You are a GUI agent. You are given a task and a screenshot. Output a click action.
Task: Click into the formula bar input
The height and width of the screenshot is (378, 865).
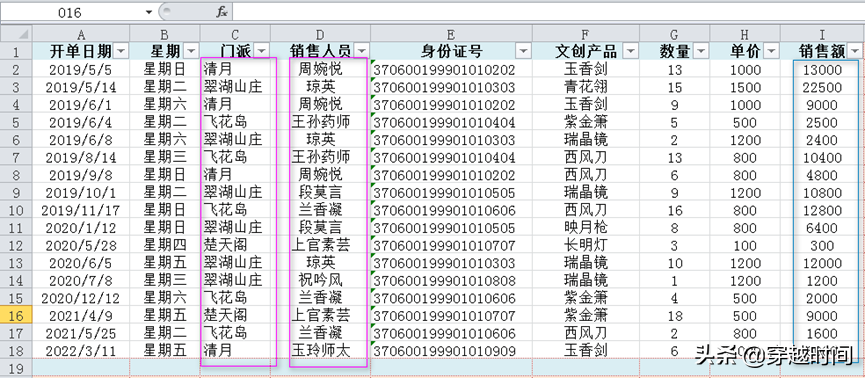(x=548, y=12)
